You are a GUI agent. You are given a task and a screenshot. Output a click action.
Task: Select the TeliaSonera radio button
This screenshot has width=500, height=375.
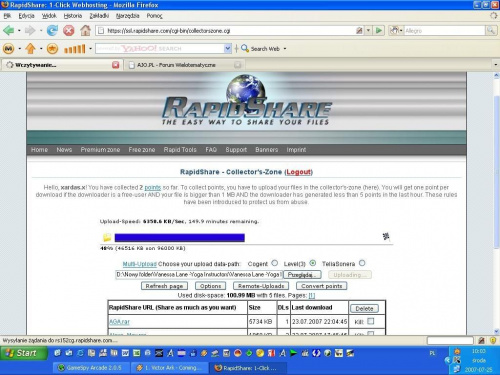(x=362, y=263)
